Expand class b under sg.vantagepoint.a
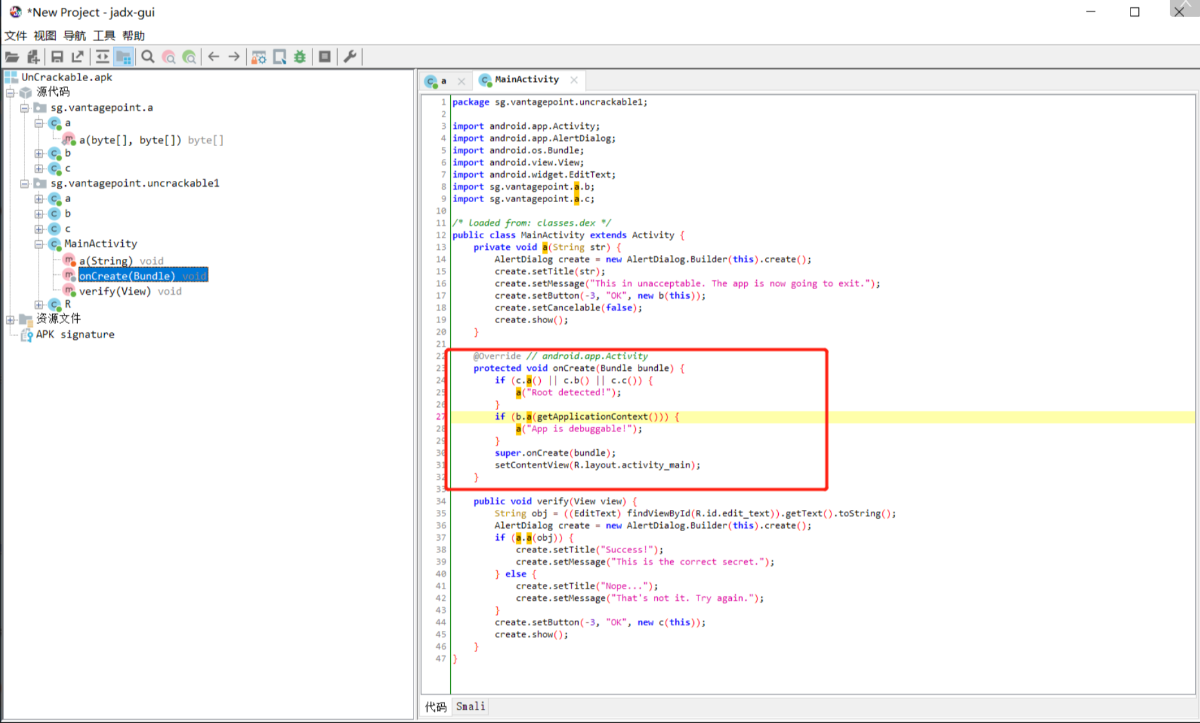This screenshot has width=1200, height=723. click(x=39, y=153)
